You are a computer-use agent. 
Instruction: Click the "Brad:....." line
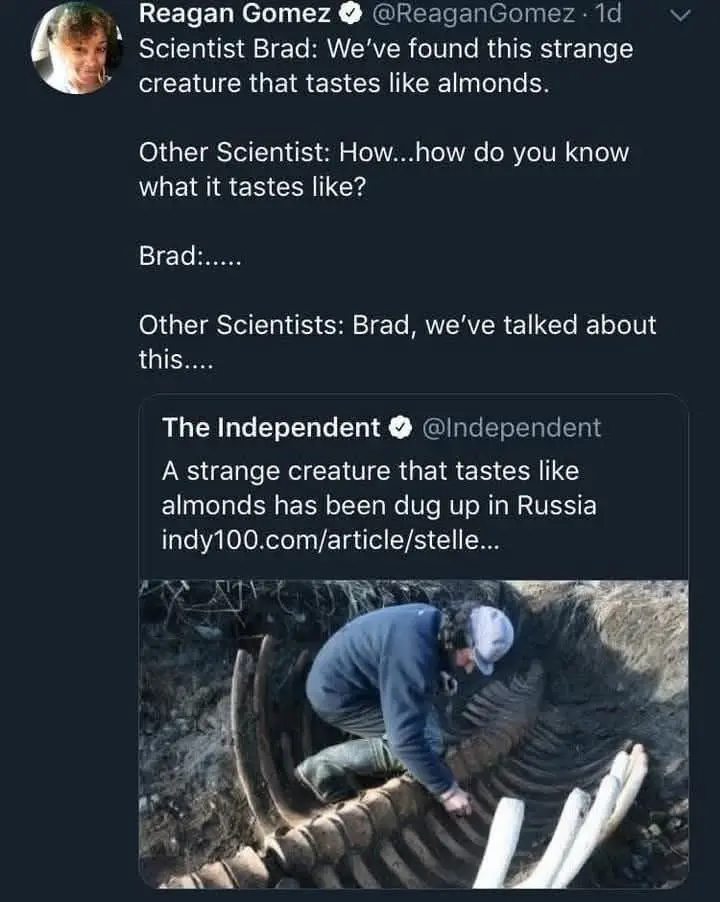click(190, 255)
